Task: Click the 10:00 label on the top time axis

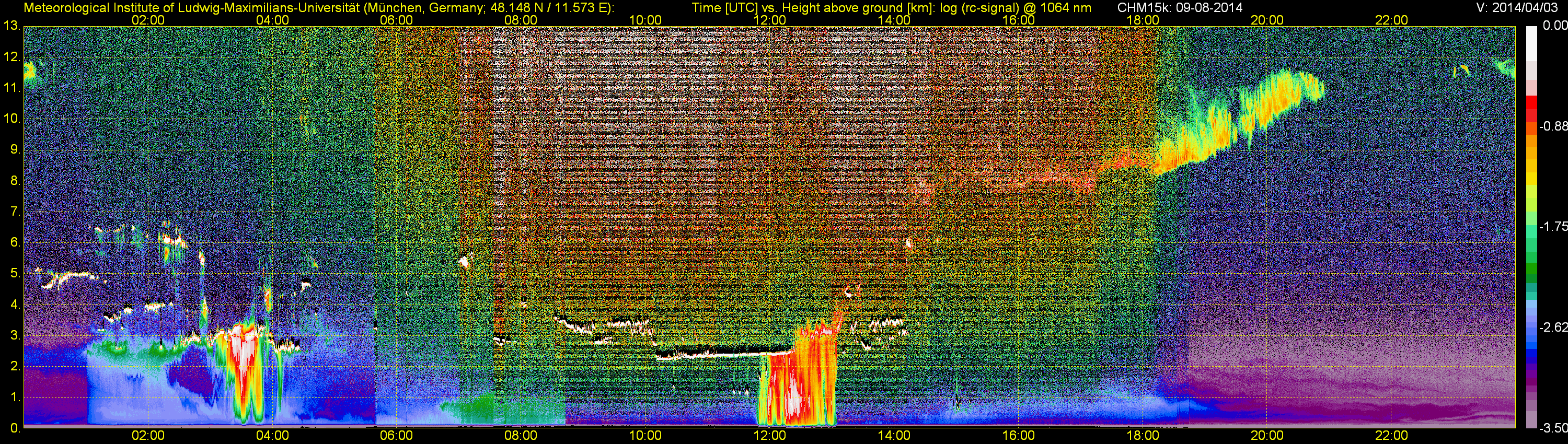Action: click(x=645, y=20)
